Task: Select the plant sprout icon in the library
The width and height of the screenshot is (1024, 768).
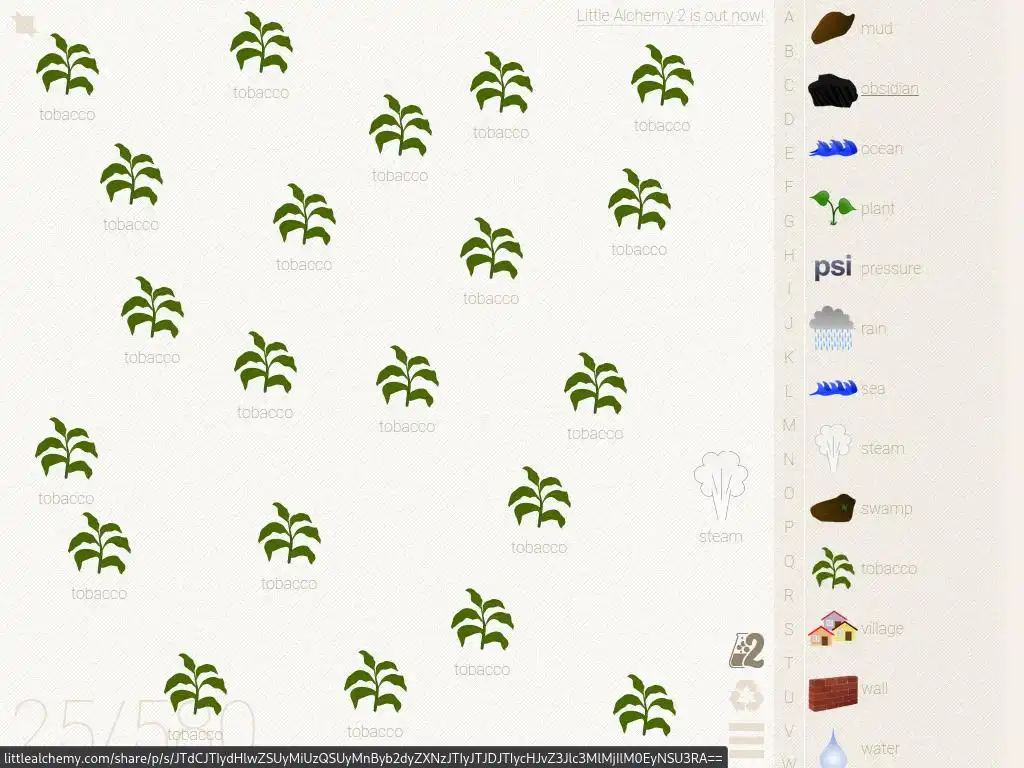Action: click(x=833, y=207)
